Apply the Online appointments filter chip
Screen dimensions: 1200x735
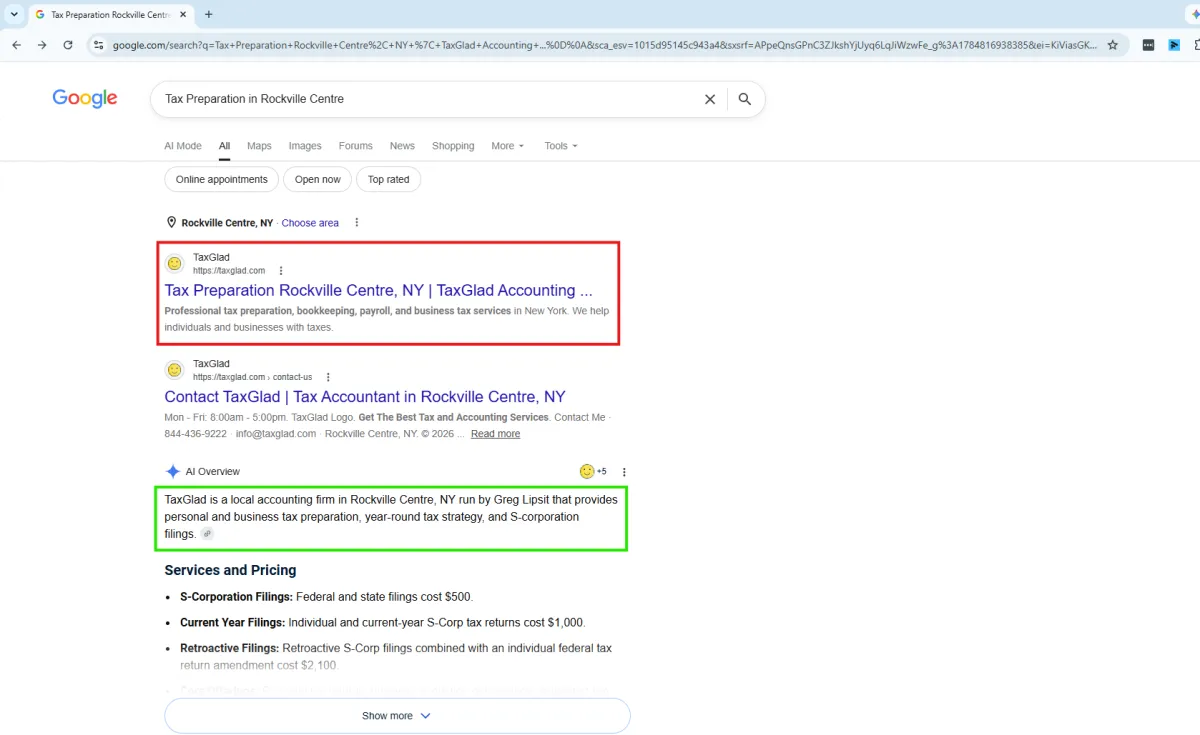(221, 180)
